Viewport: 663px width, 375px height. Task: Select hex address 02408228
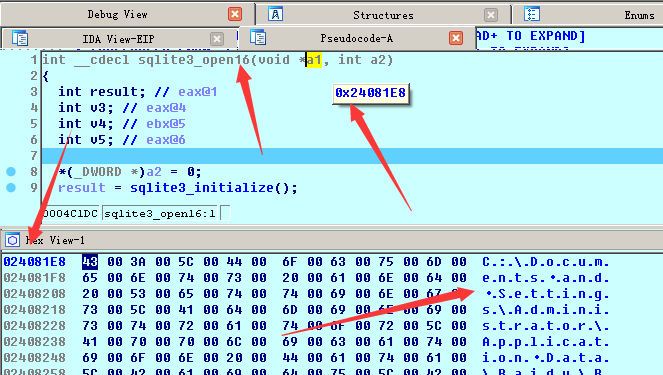[x=35, y=326]
